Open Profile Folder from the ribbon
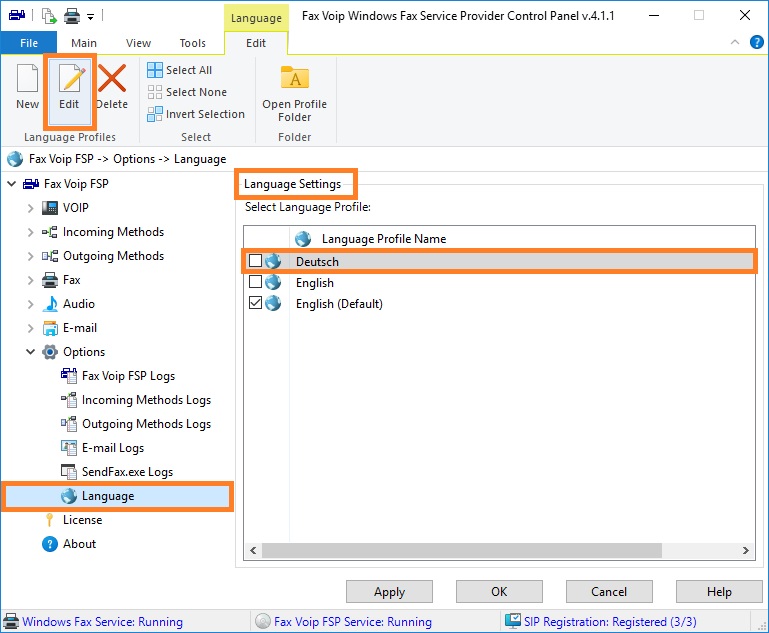Viewport: 769px width, 633px height. point(295,94)
